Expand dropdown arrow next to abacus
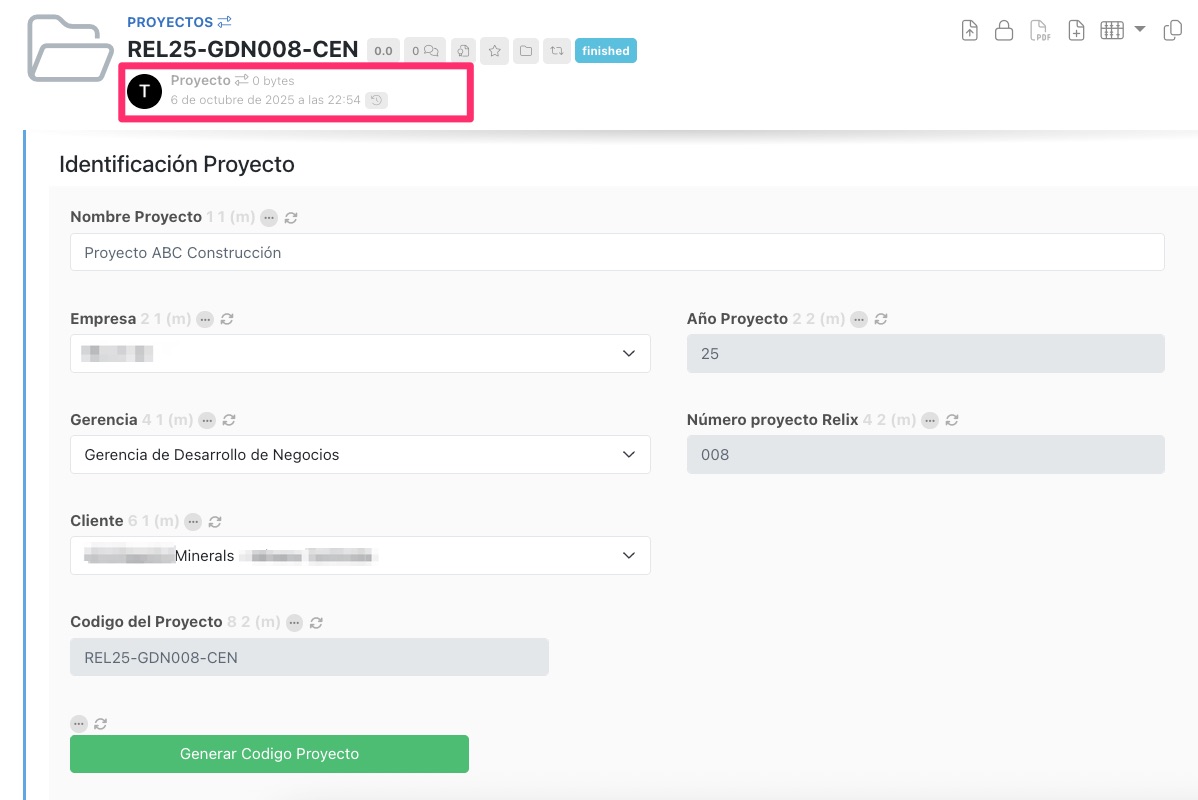 (x=1140, y=30)
